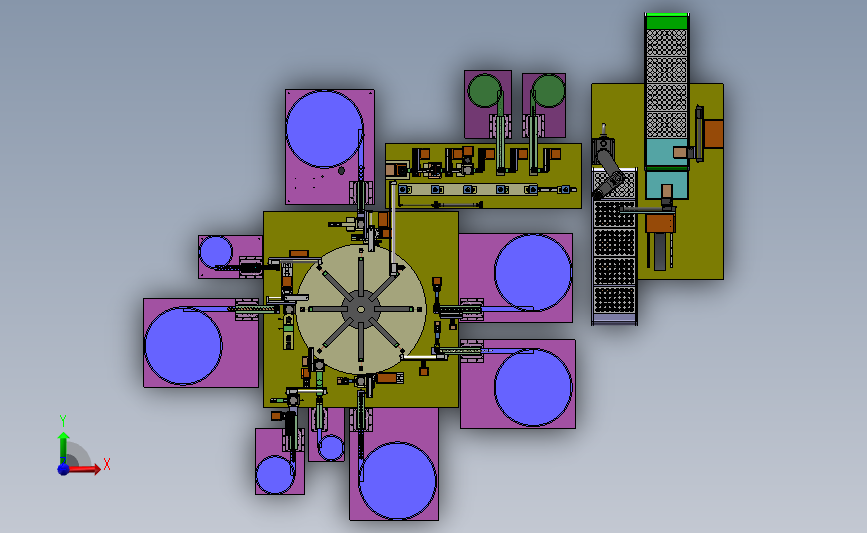
Task: Select the orange block at the right edge of the base
Action: (x=714, y=134)
